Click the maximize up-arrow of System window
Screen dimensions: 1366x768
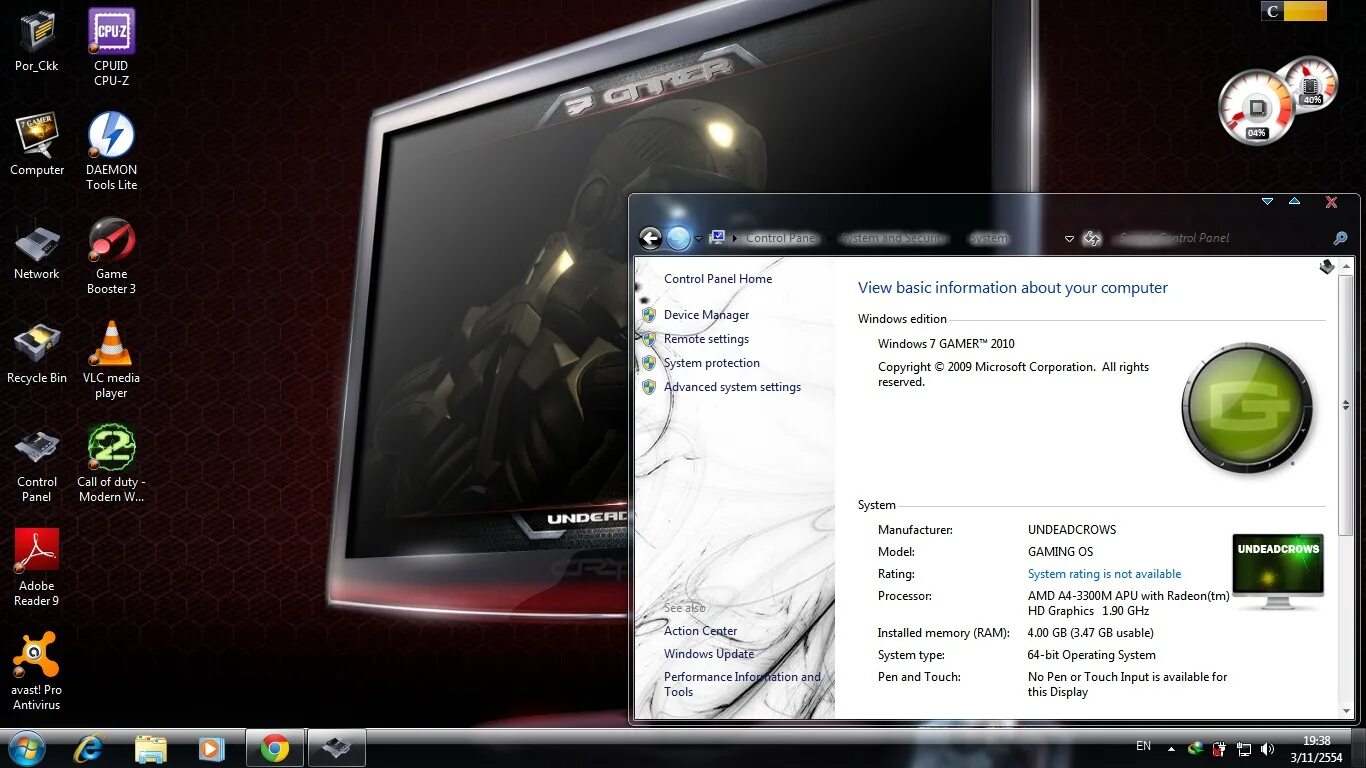pos(1294,201)
